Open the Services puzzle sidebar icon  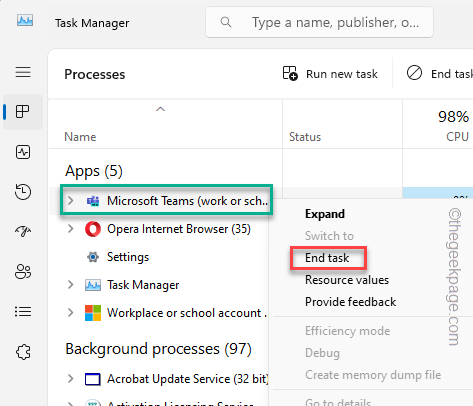point(23,352)
